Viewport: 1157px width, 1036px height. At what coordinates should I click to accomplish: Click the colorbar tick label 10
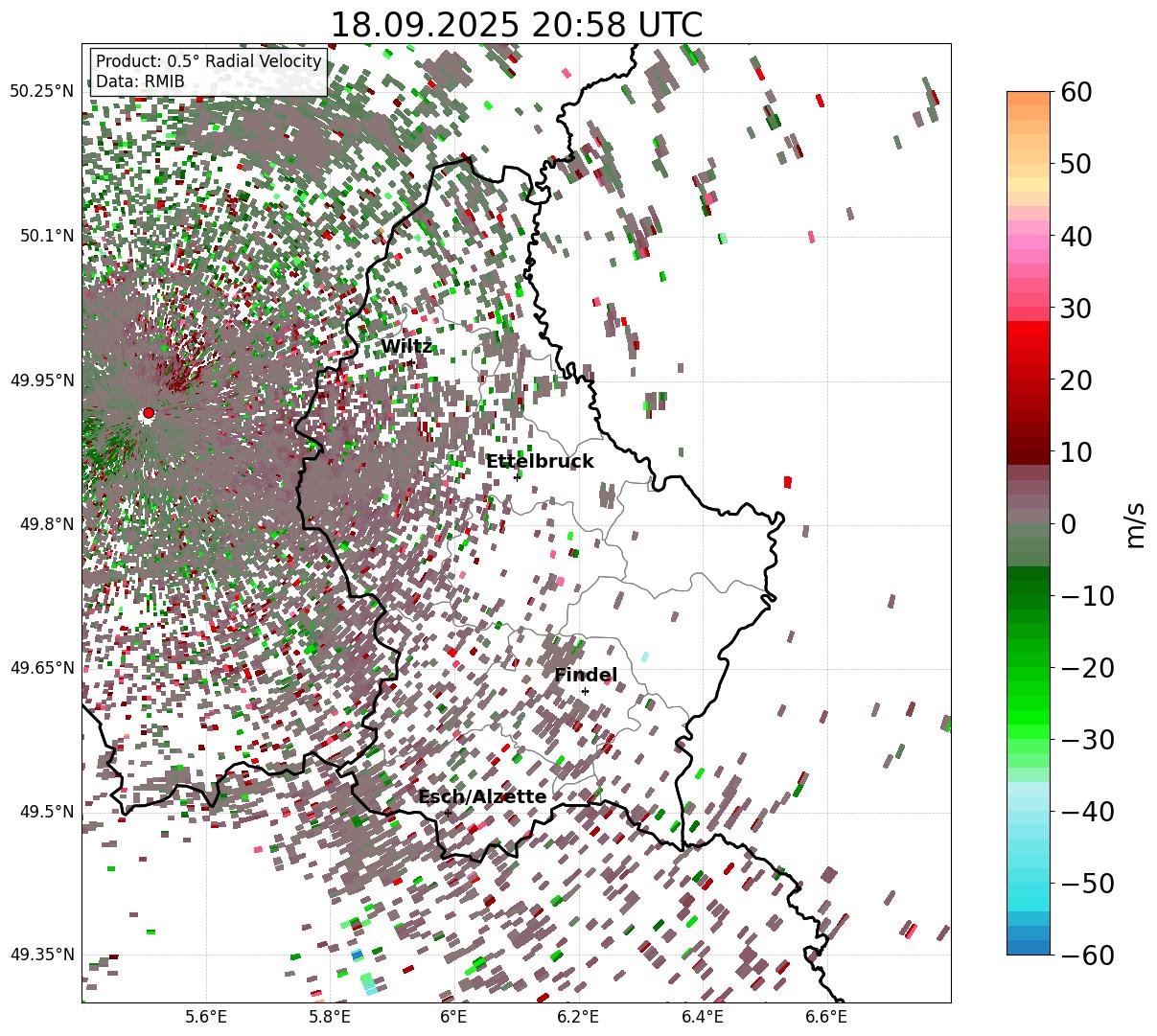[x=1076, y=451]
